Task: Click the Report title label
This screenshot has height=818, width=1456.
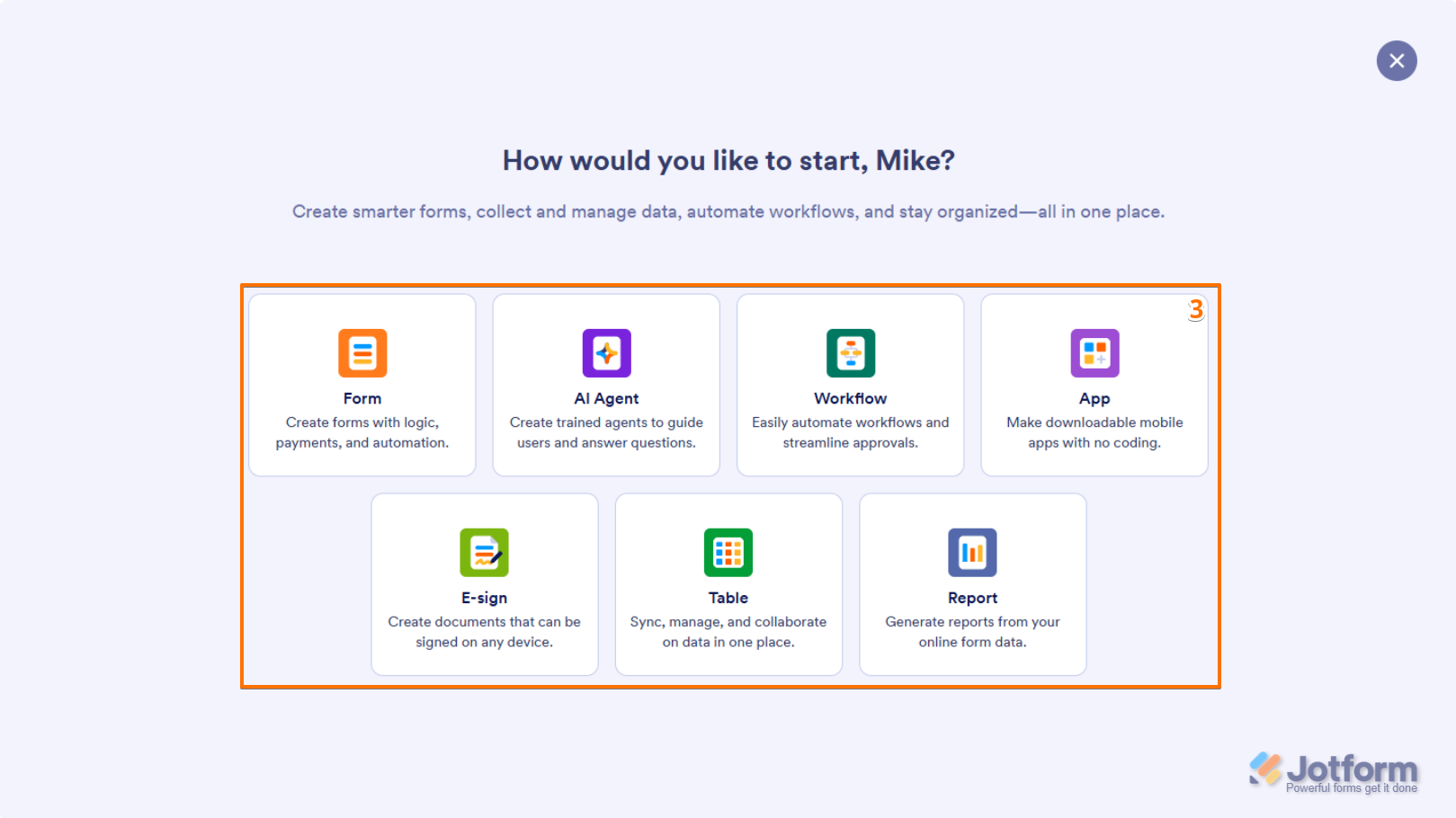Action: click(972, 598)
